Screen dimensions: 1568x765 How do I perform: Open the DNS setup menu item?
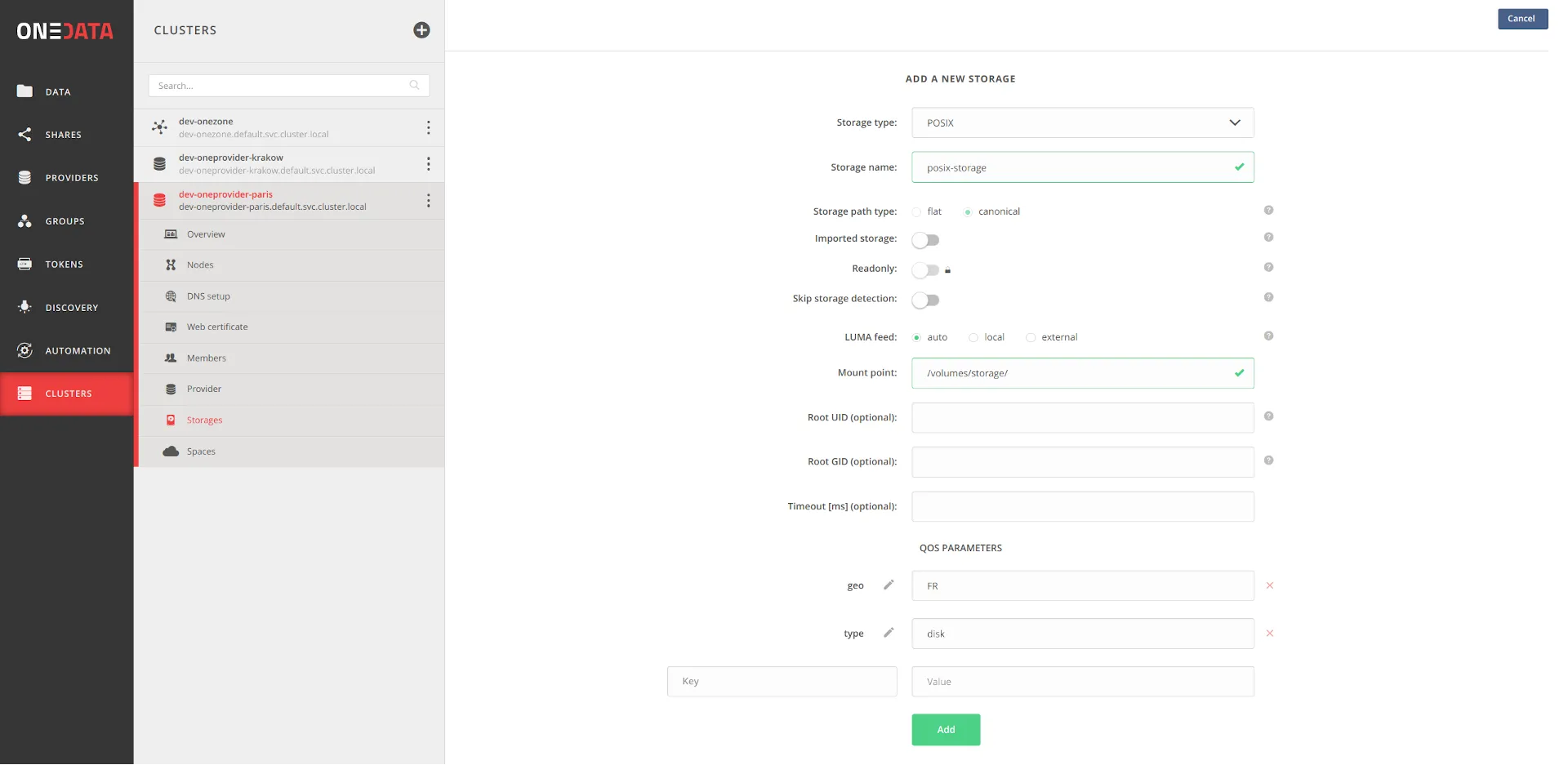point(208,296)
